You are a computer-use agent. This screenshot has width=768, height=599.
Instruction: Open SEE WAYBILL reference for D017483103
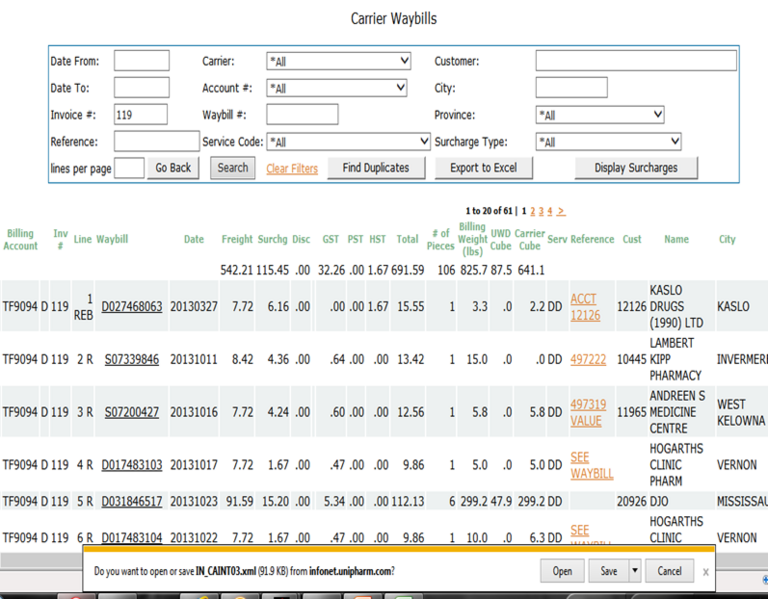(592, 466)
